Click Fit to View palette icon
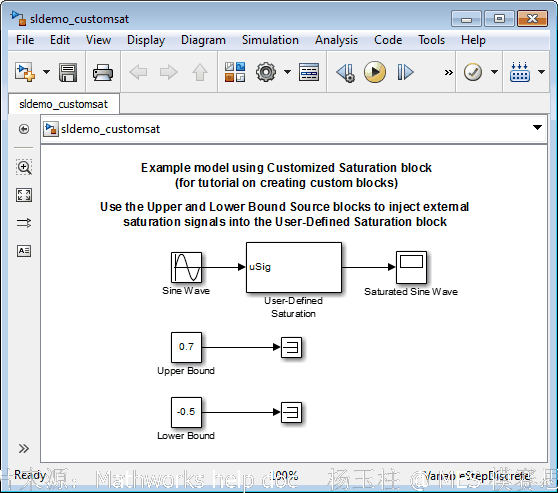This screenshot has width=558, height=493. [x=24, y=195]
